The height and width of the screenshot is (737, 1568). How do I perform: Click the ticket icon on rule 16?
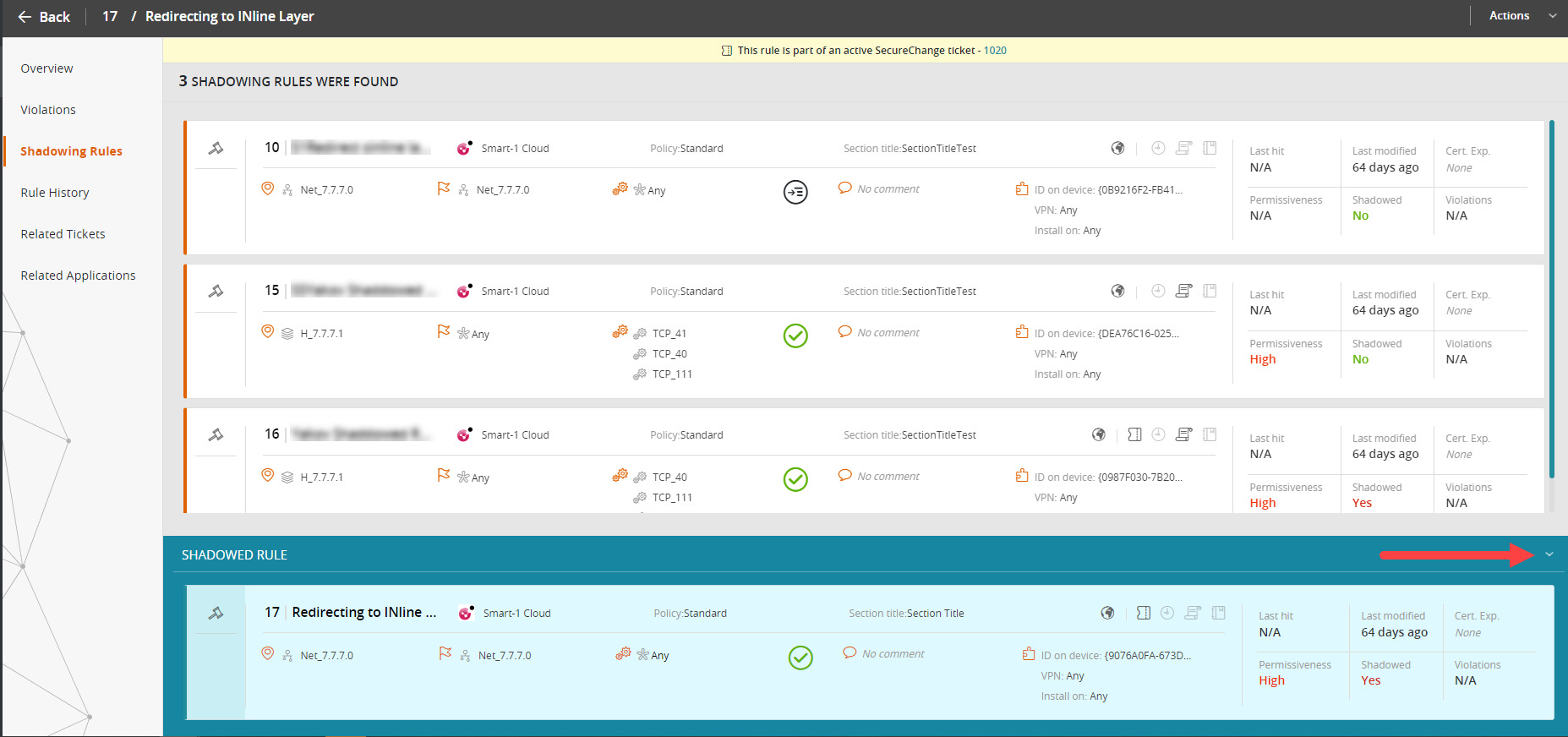pyautogui.click(x=1134, y=434)
